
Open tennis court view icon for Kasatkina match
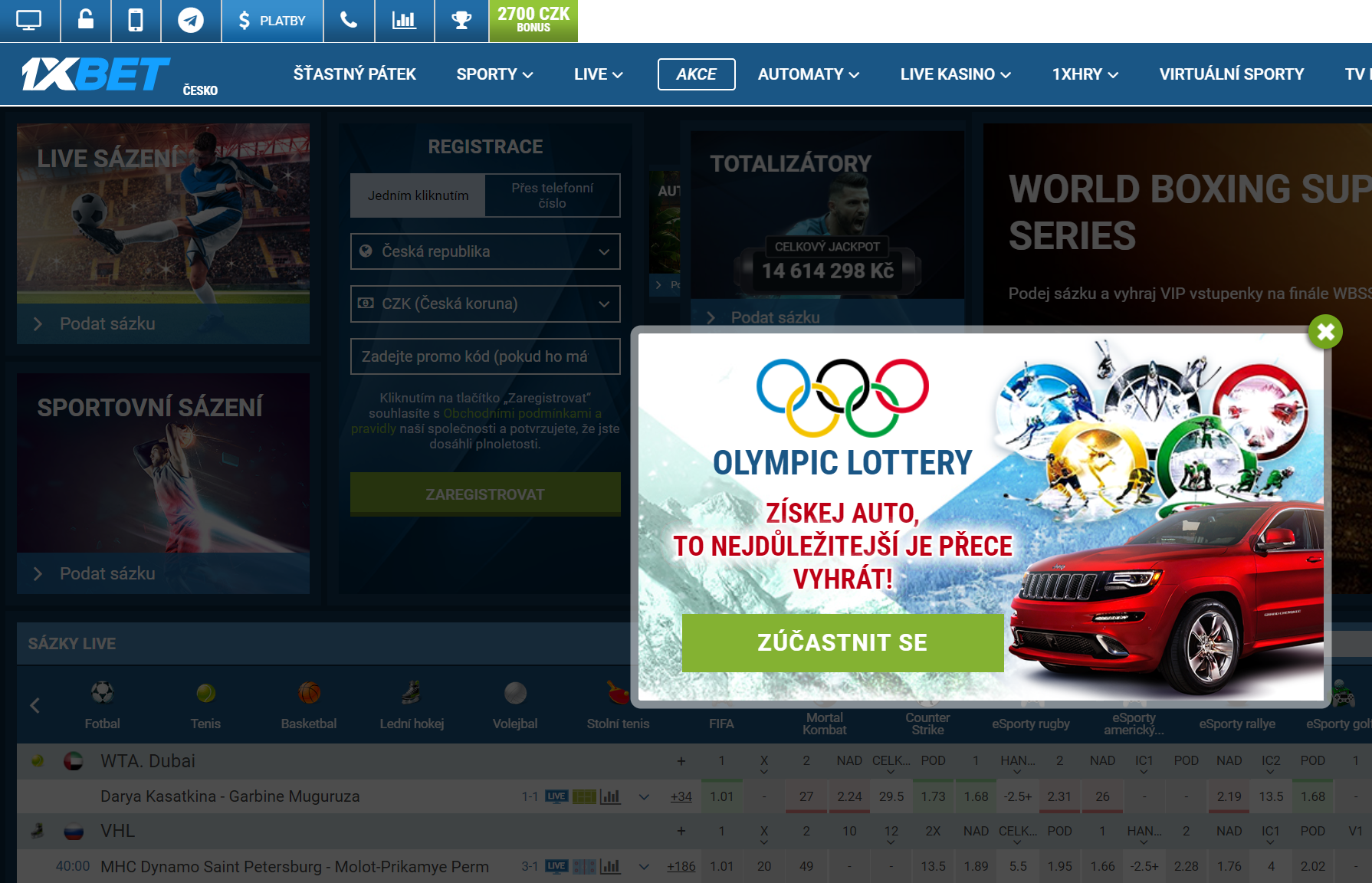point(584,796)
